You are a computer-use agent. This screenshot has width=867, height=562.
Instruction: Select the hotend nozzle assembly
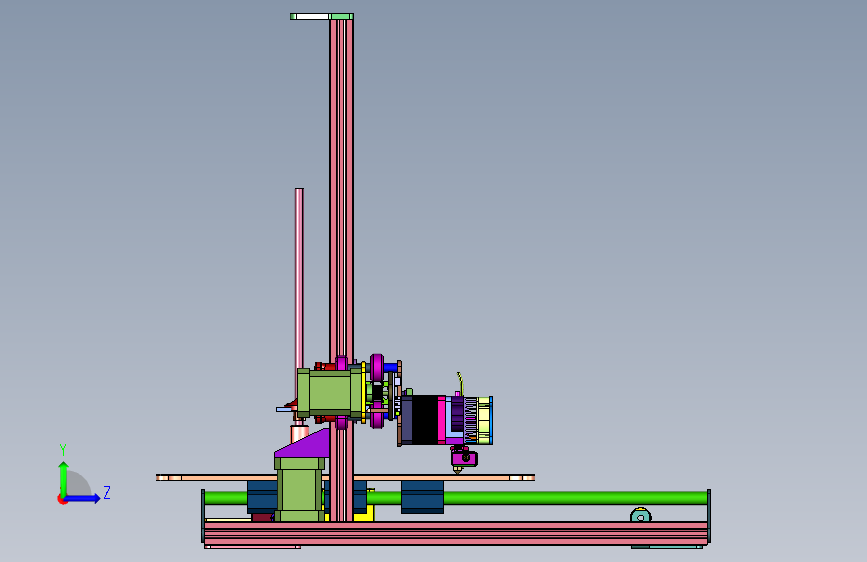click(x=463, y=459)
